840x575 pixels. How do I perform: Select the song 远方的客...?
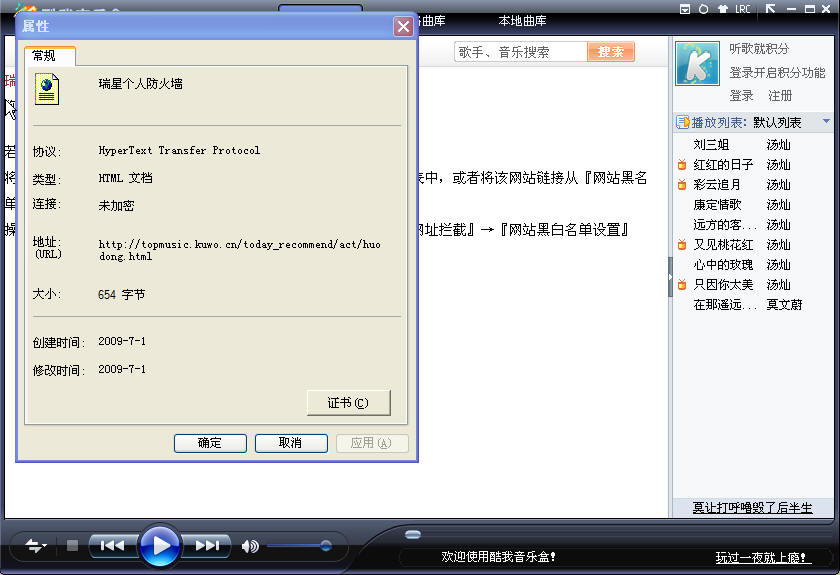click(x=725, y=225)
